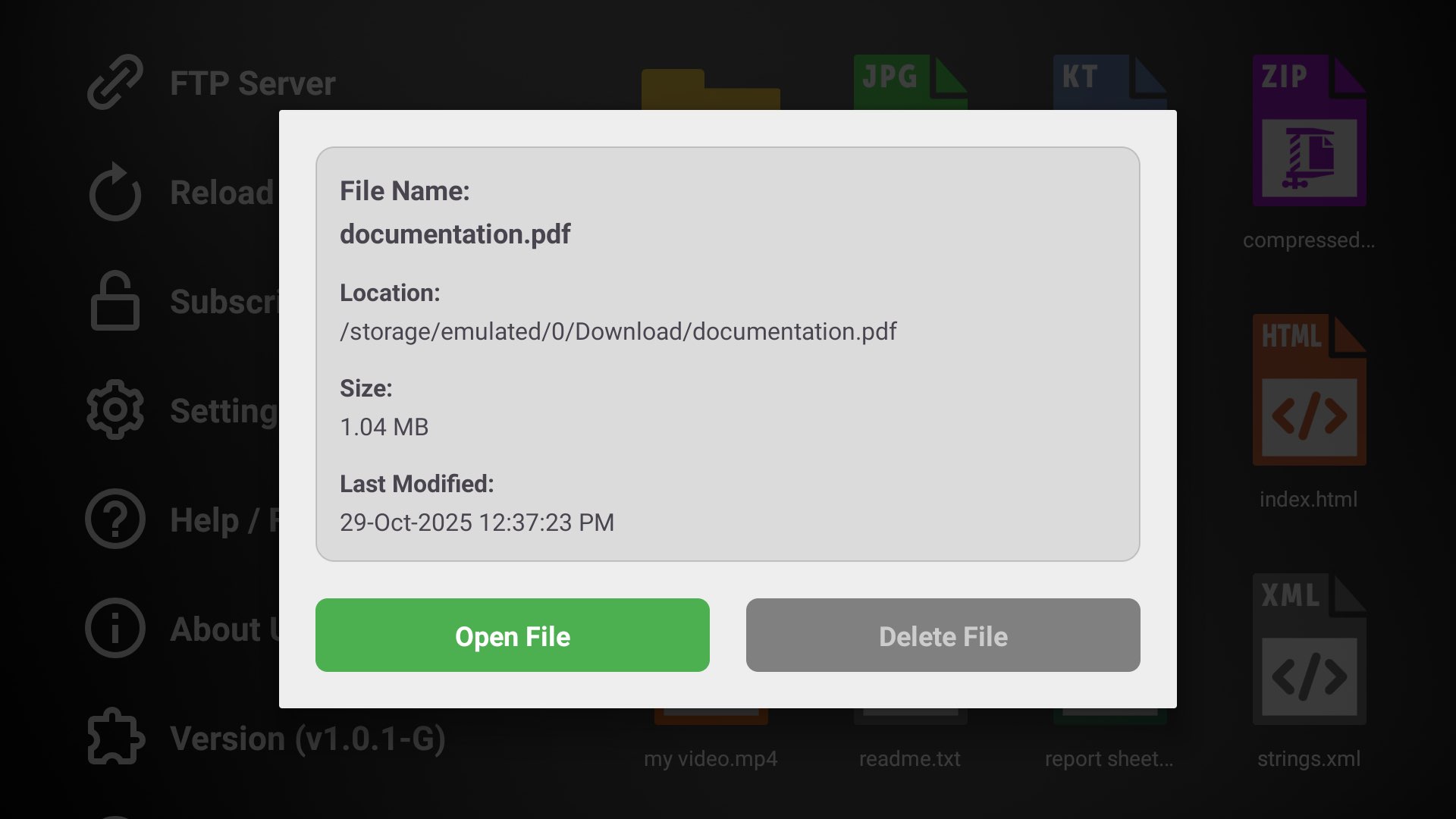This screenshot has width=1456, height=819.
Task: Click the About info icon
Action: 115,628
